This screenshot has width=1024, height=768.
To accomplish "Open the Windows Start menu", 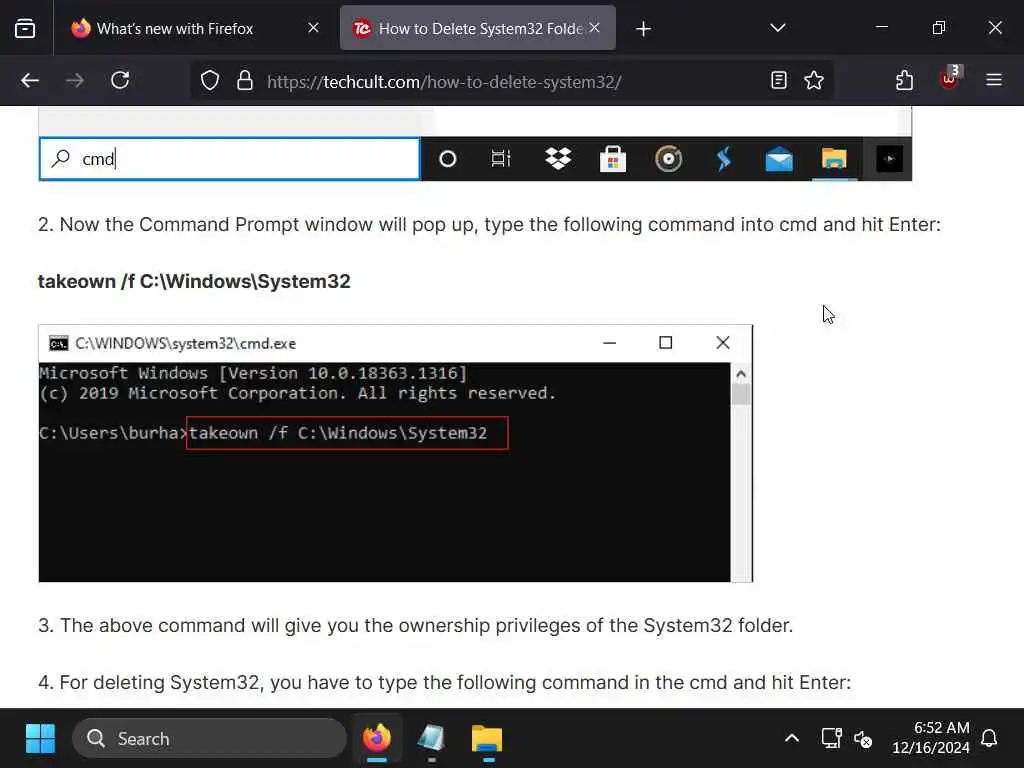I will (x=40, y=739).
